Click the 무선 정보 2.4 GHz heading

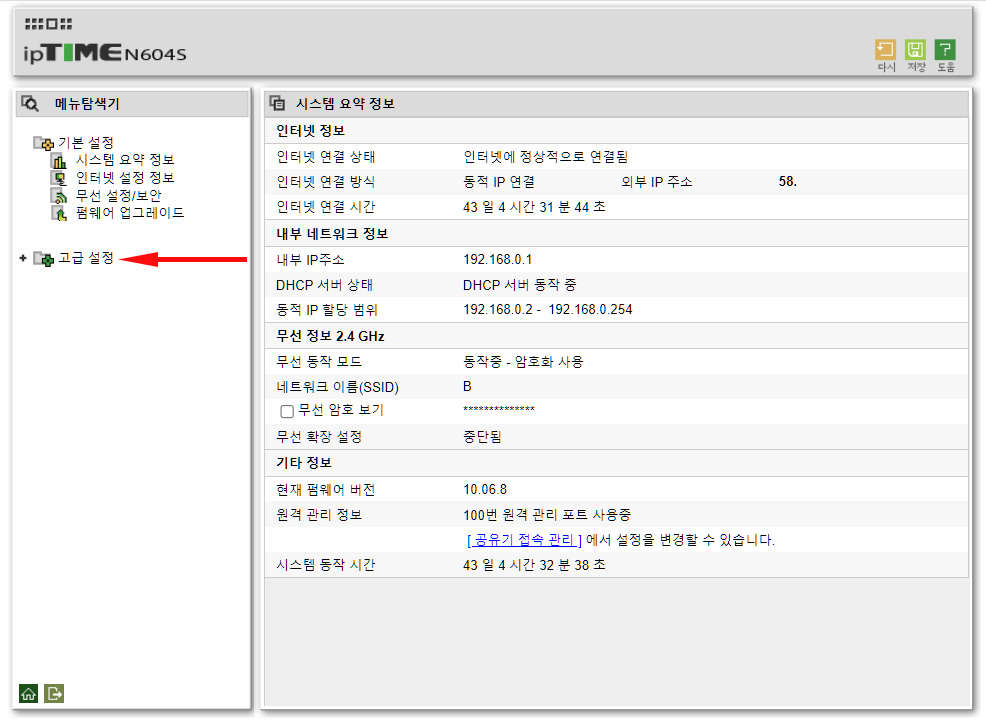pos(330,336)
